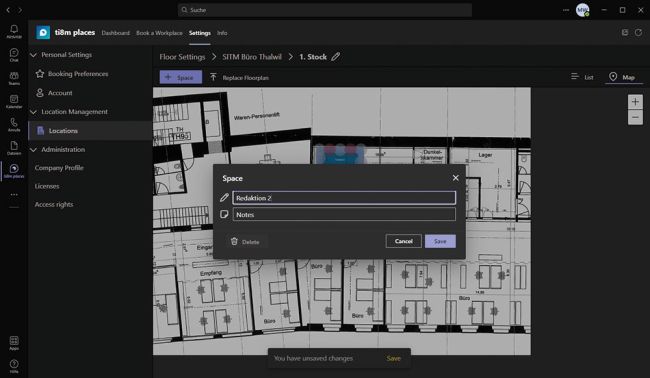This screenshot has height=378, width=650.
Task: Click the refresh icon at top right
Action: tap(638, 32)
